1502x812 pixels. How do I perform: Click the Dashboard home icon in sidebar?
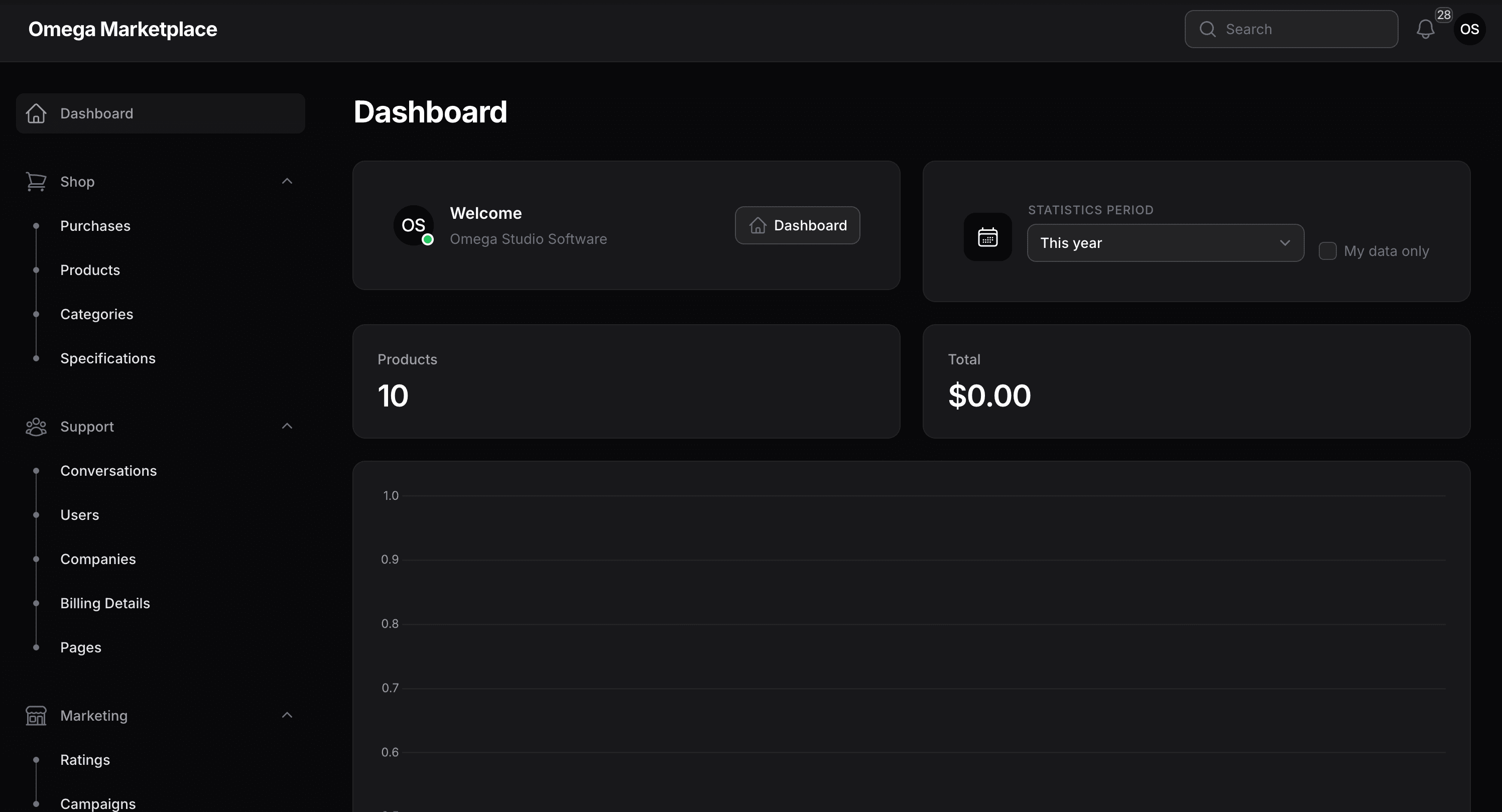click(x=36, y=113)
